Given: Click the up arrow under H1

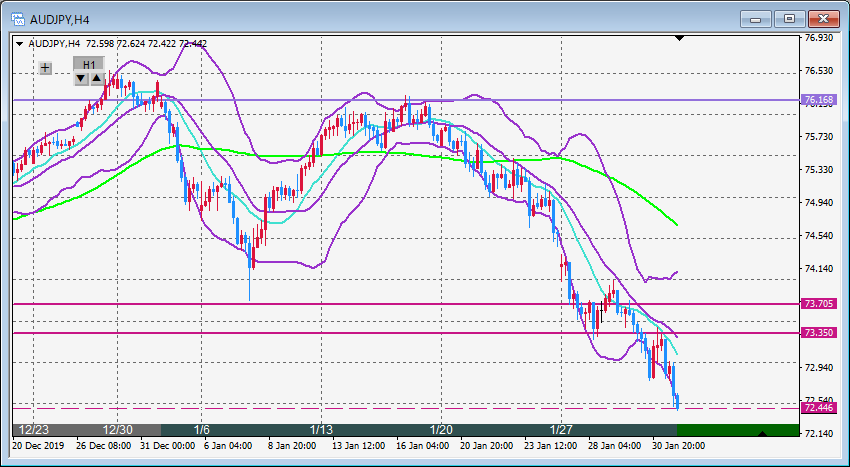Looking at the screenshot, I should pyautogui.click(x=96, y=79).
